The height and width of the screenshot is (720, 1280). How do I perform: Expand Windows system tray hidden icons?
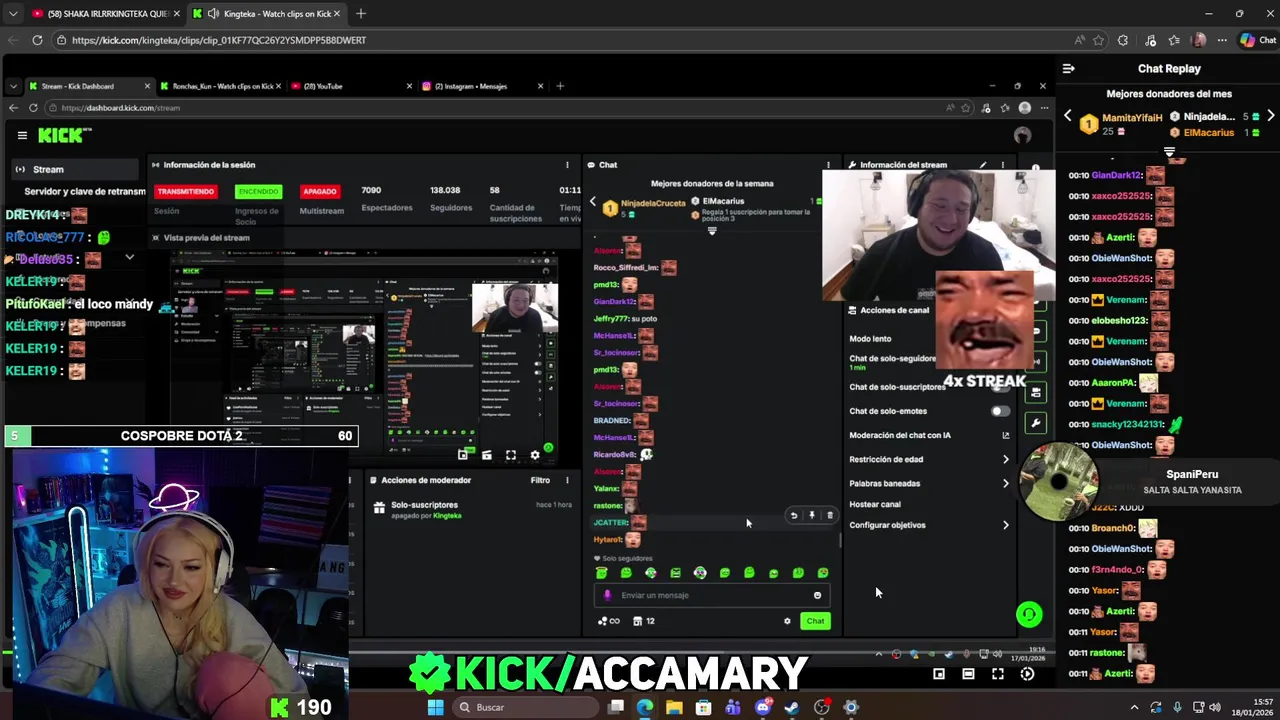coord(1134,707)
